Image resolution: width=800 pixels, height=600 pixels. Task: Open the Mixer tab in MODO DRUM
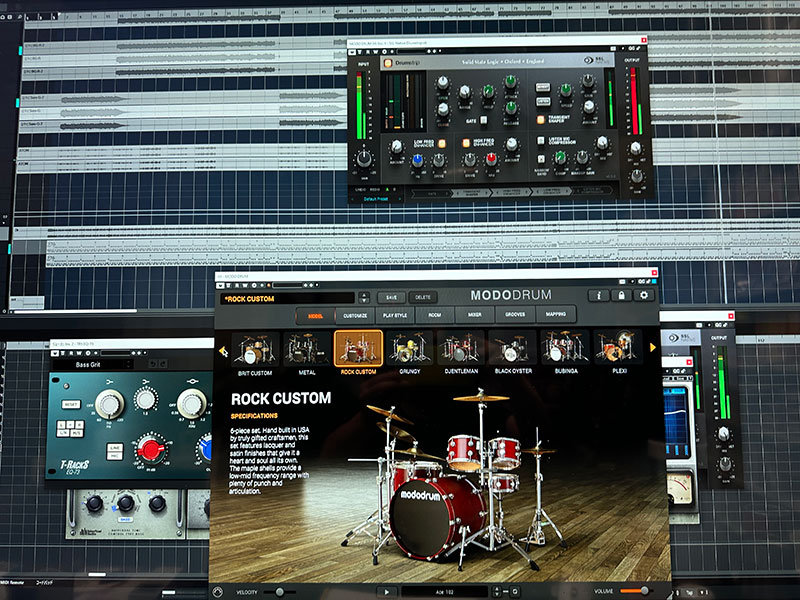475,315
